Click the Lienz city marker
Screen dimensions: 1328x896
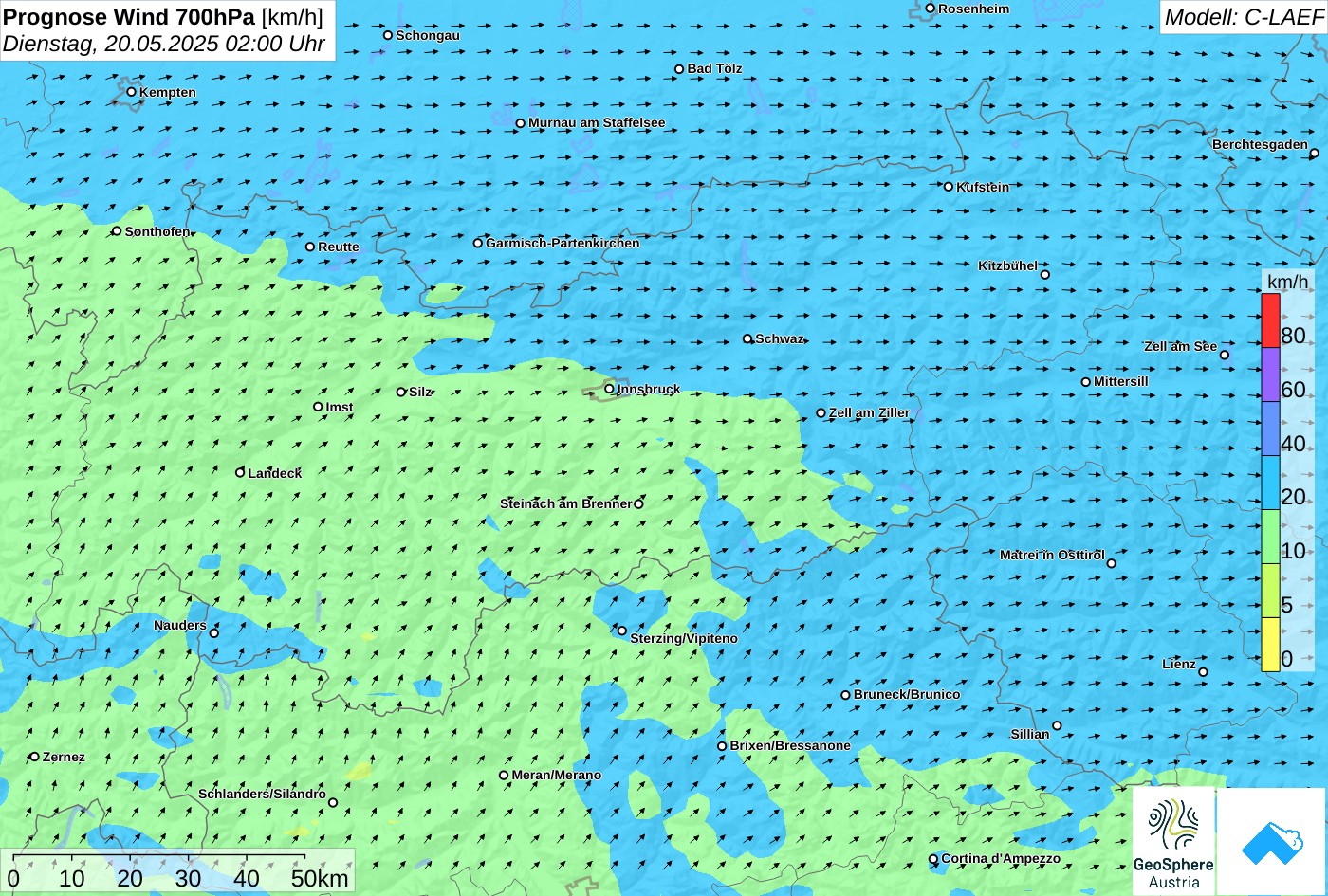[1203, 671]
